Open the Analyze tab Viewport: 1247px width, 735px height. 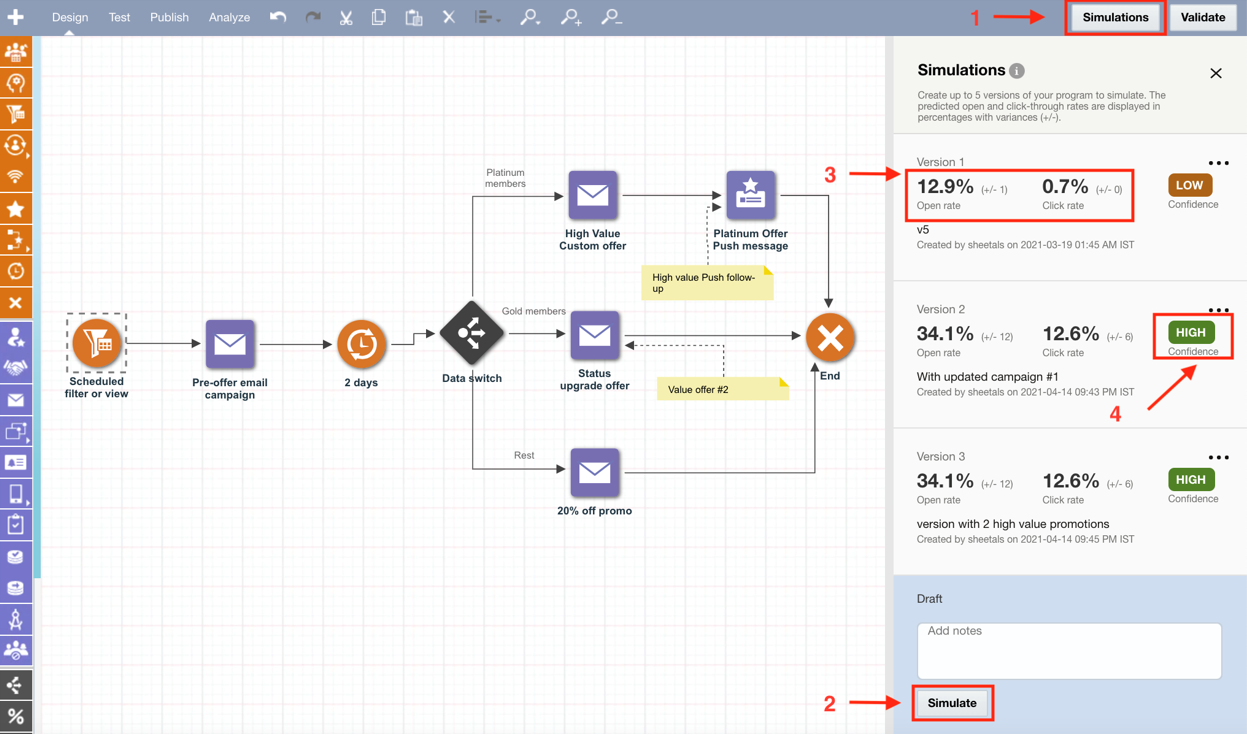click(229, 17)
